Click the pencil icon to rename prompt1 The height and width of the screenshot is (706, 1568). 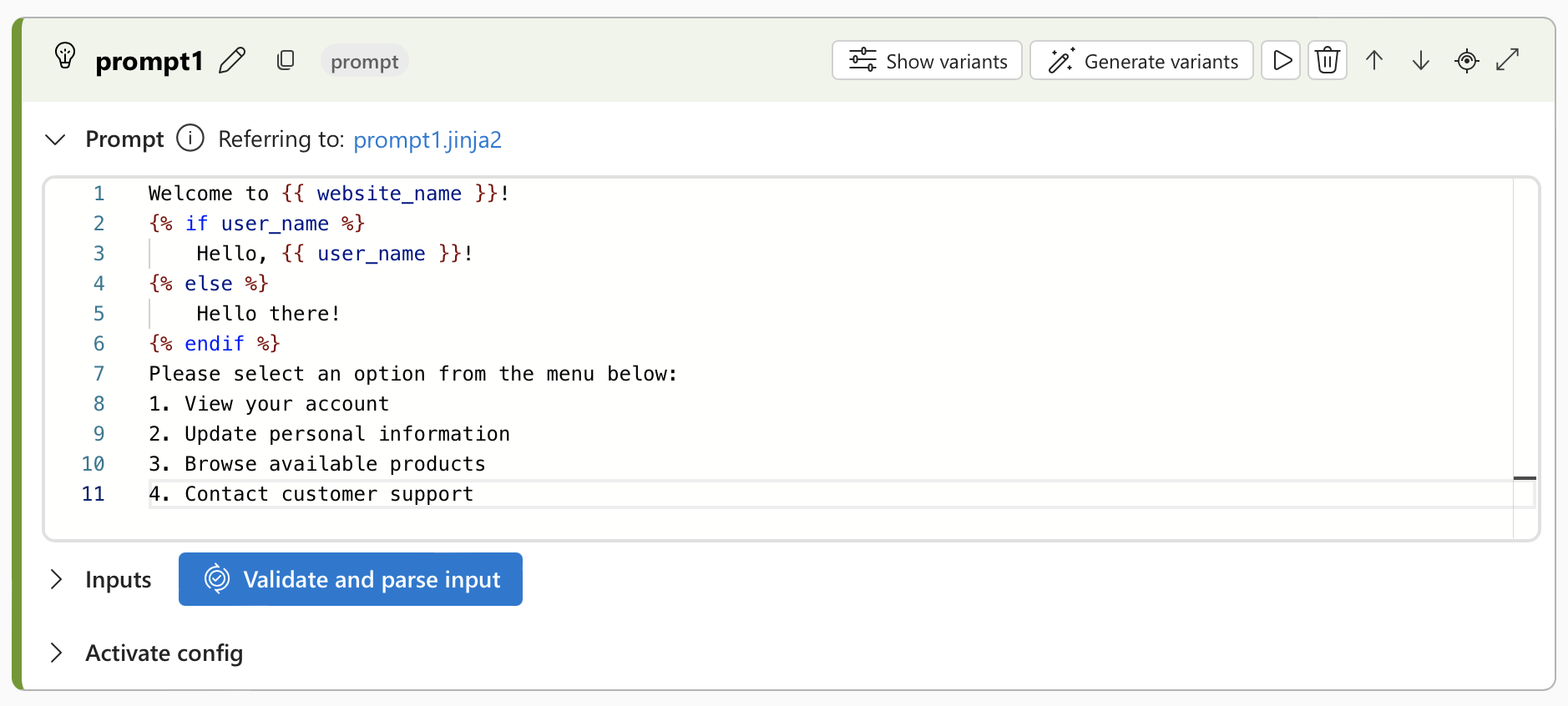[x=232, y=61]
